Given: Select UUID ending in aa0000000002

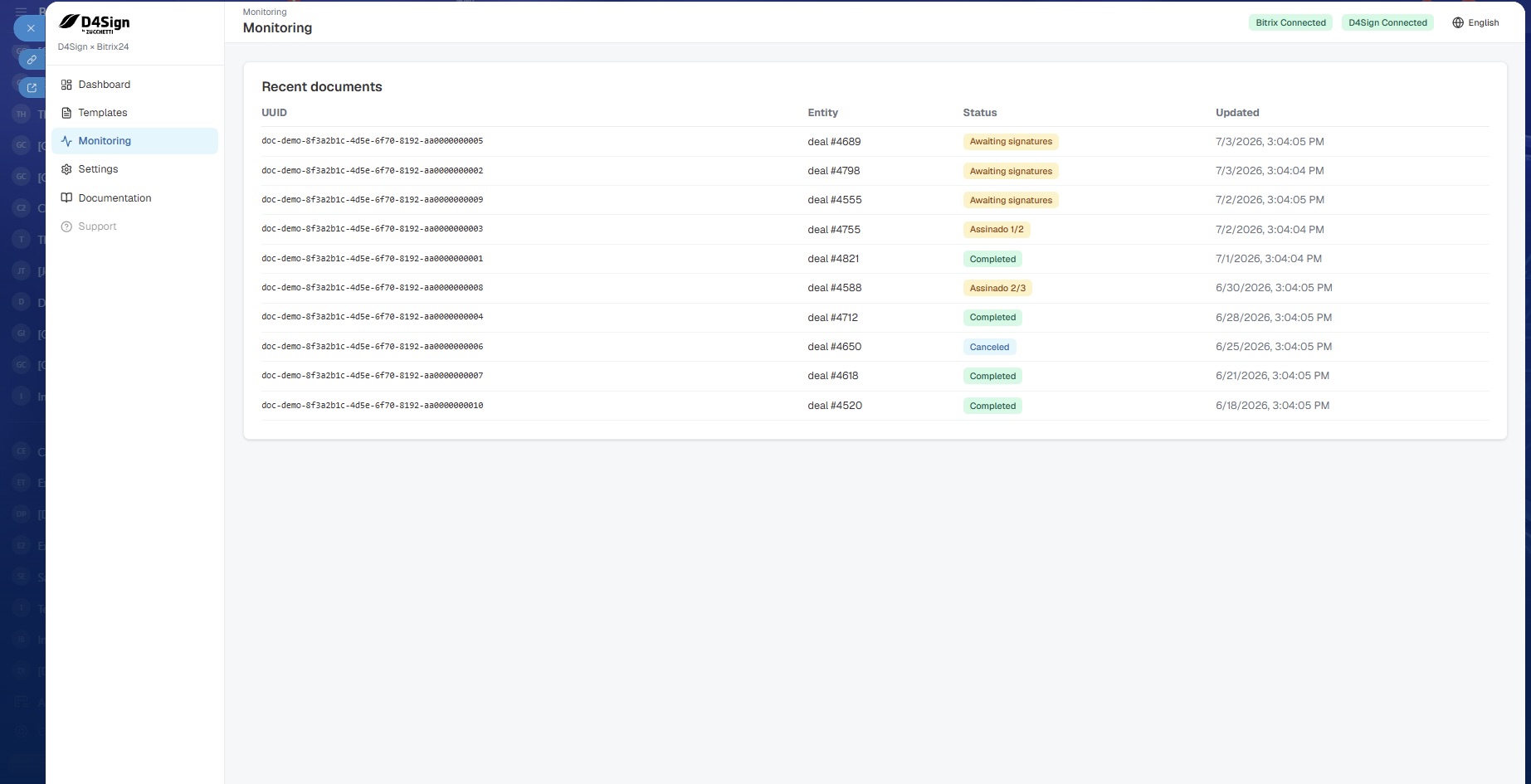Looking at the screenshot, I should pos(372,171).
